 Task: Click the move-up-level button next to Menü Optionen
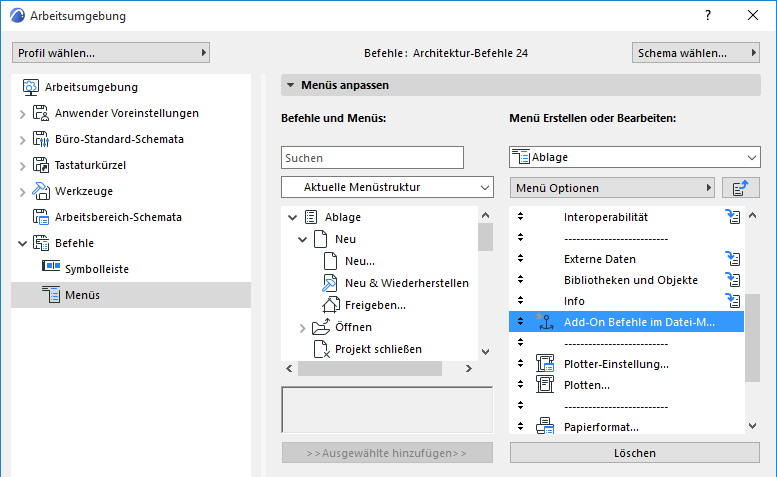coord(740,187)
